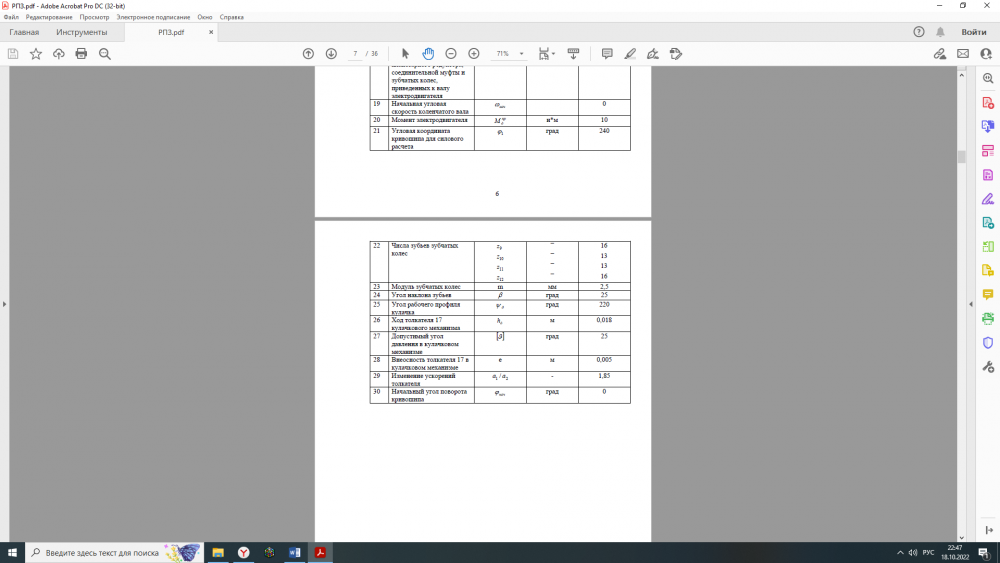
Task: Open the Fill & Sign tool in sidebar
Action: 988,199
